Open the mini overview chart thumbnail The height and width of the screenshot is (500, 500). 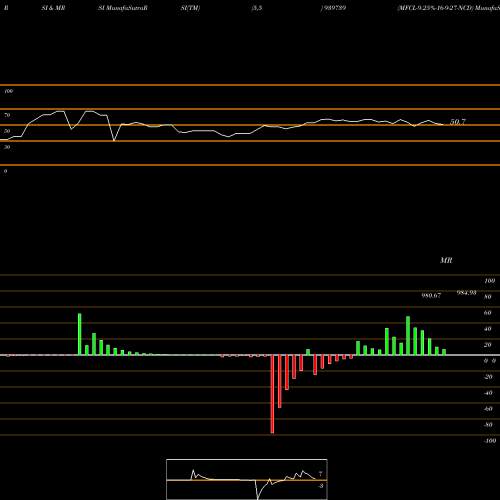coord(247,479)
